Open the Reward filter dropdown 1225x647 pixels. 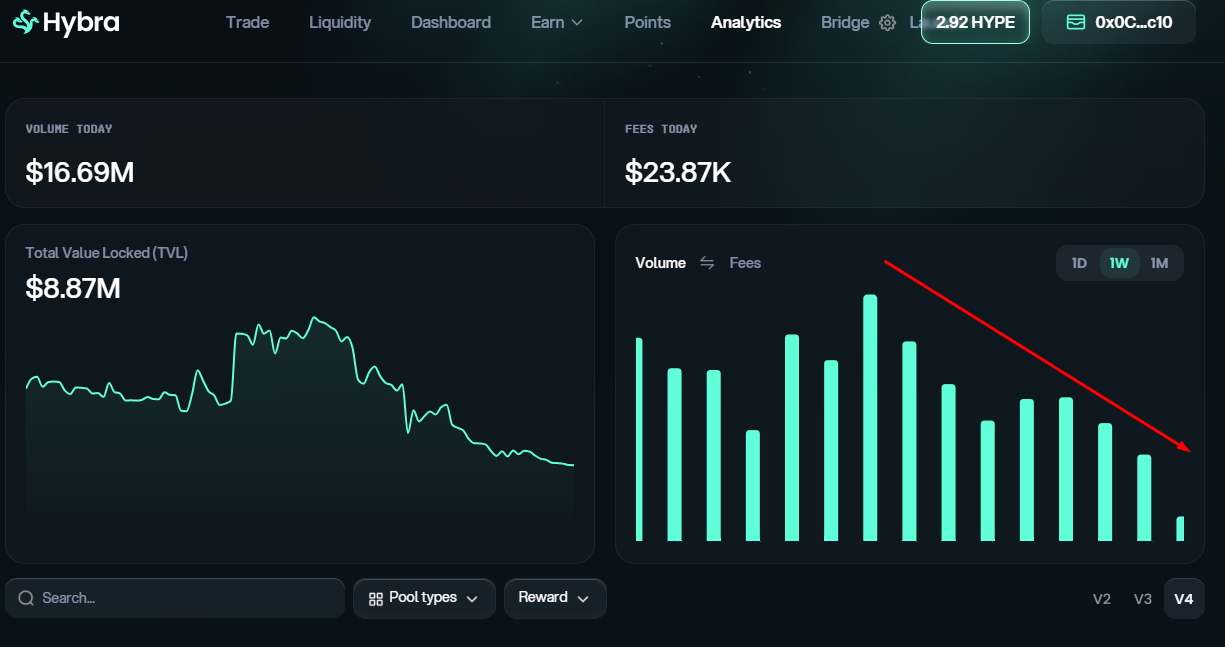[554, 598]
